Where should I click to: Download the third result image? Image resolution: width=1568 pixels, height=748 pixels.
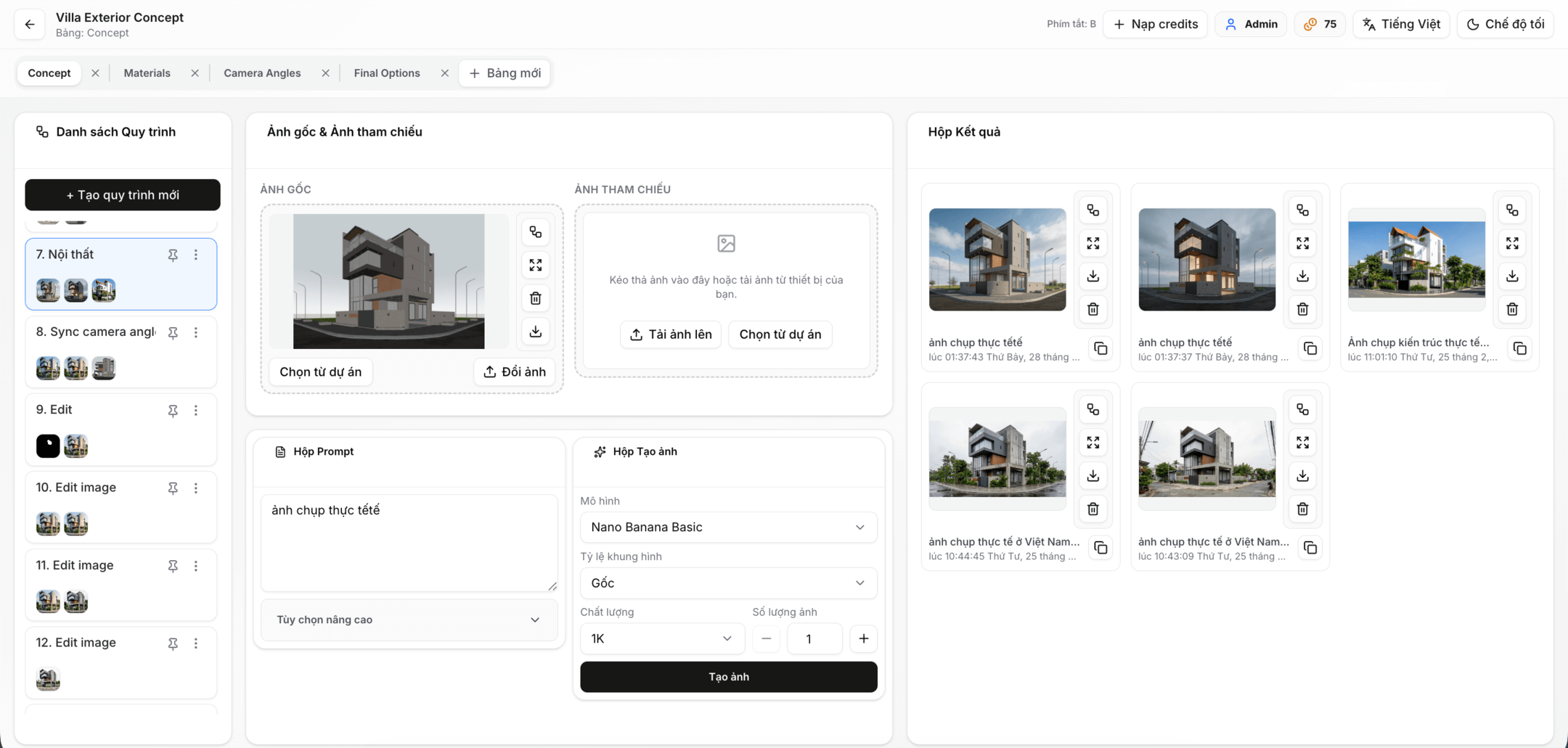click(1512, 276)
